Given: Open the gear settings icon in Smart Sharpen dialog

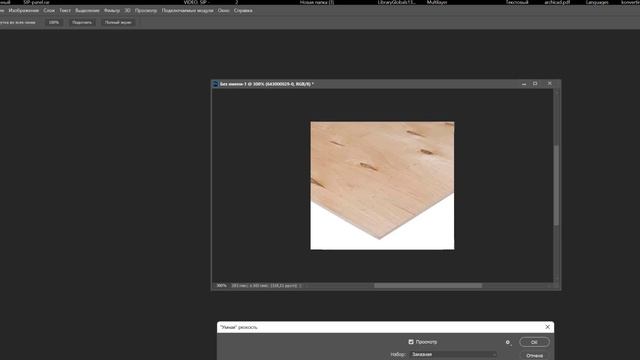Looking at the screenshot, I should pyautogui.click(x=508, y=342).
